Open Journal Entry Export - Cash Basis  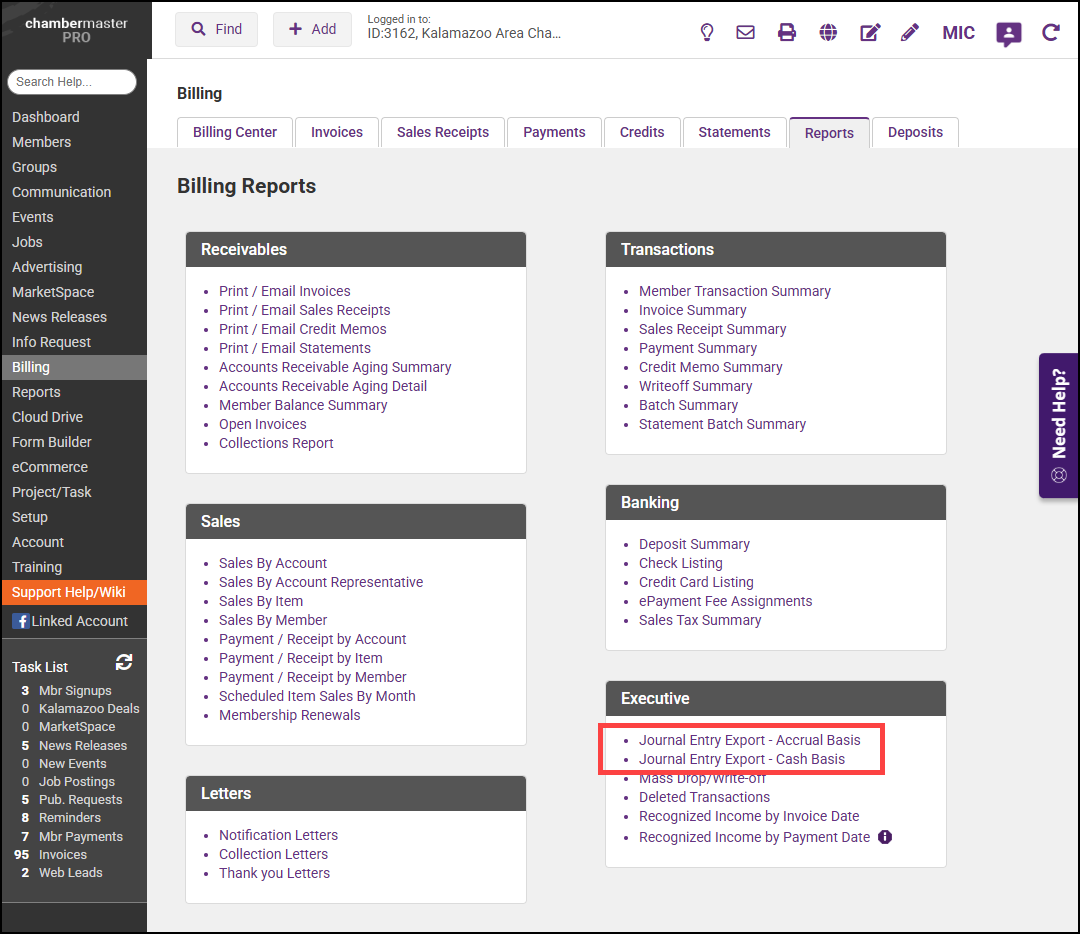tap(741, 759)
